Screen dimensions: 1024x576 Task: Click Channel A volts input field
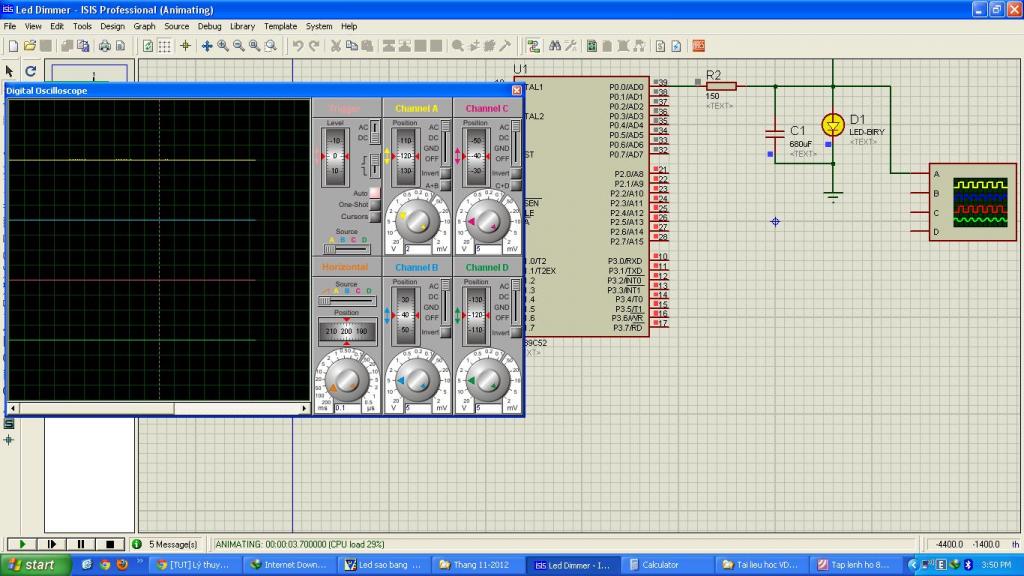(417, 249)
